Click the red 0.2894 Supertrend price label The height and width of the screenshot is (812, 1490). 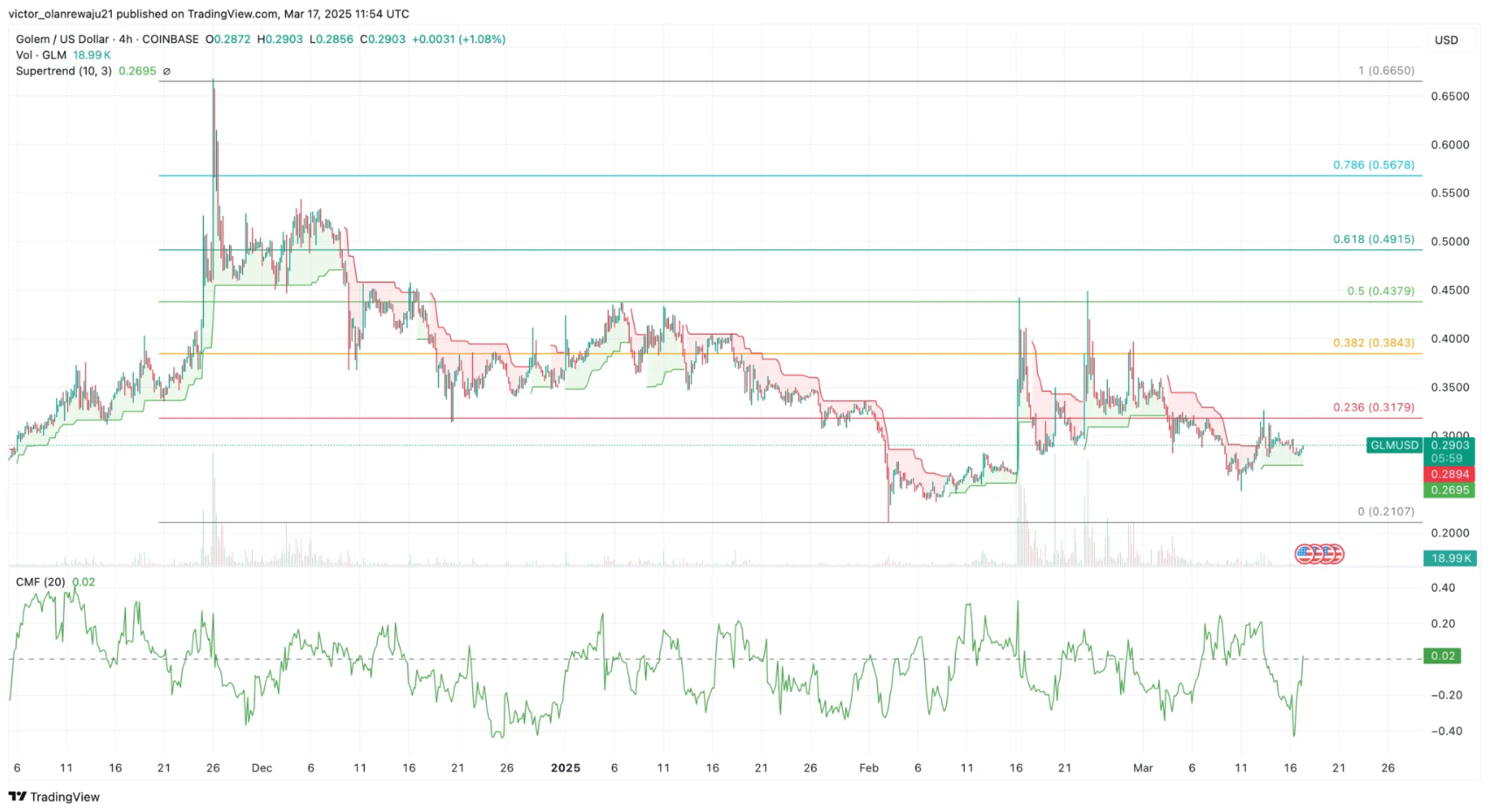point(1449,473)
